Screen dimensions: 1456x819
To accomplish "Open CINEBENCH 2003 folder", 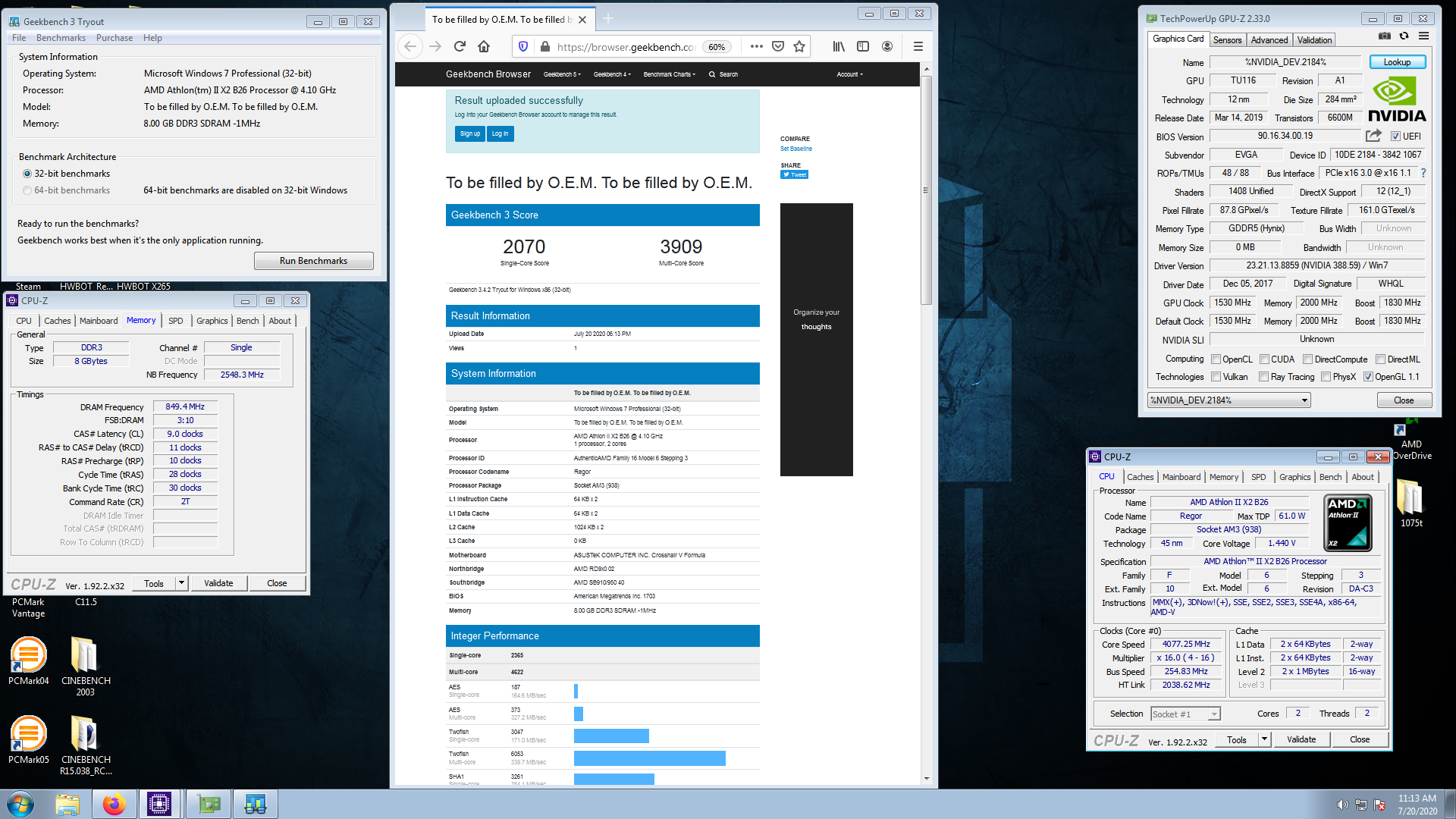I will (x=85, y=666).
